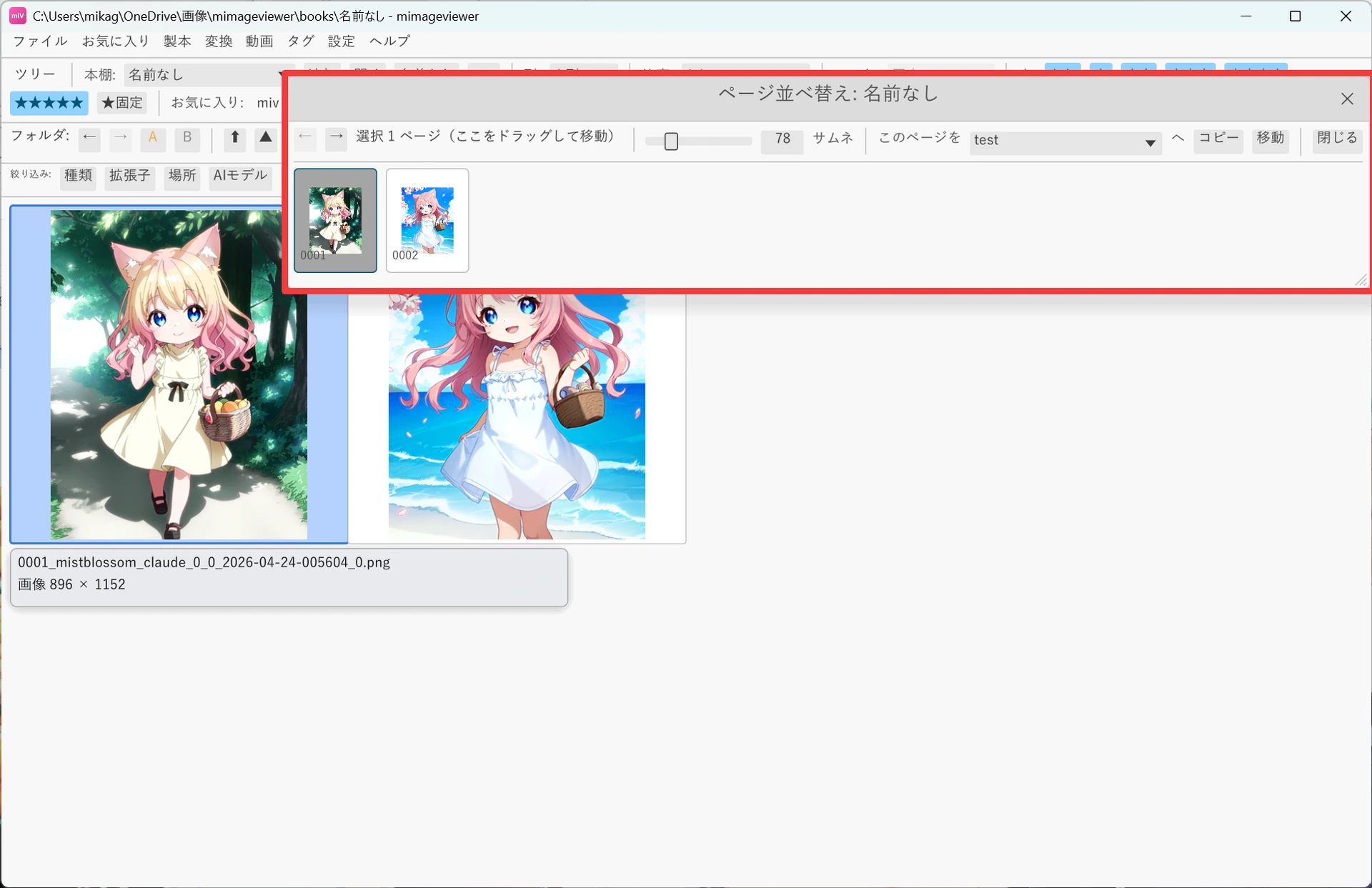
Task: Select page thumbnail 0001
Action: coord(335,220)
